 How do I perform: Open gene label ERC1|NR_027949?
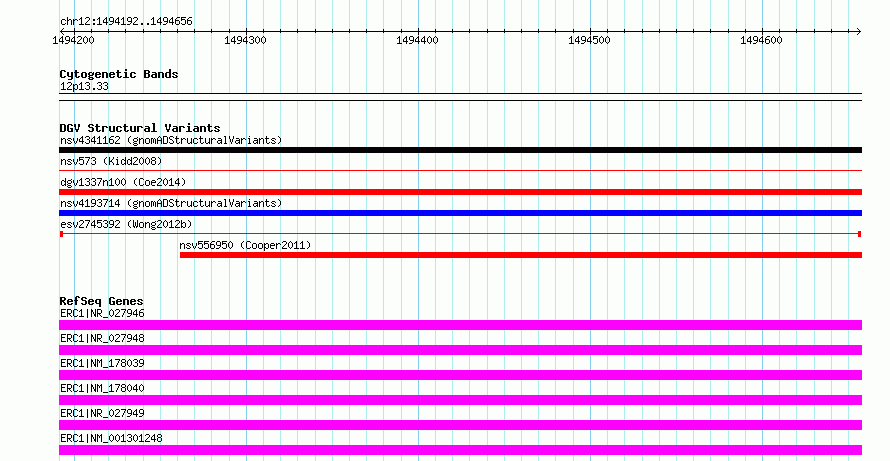(x=102, y=413)
